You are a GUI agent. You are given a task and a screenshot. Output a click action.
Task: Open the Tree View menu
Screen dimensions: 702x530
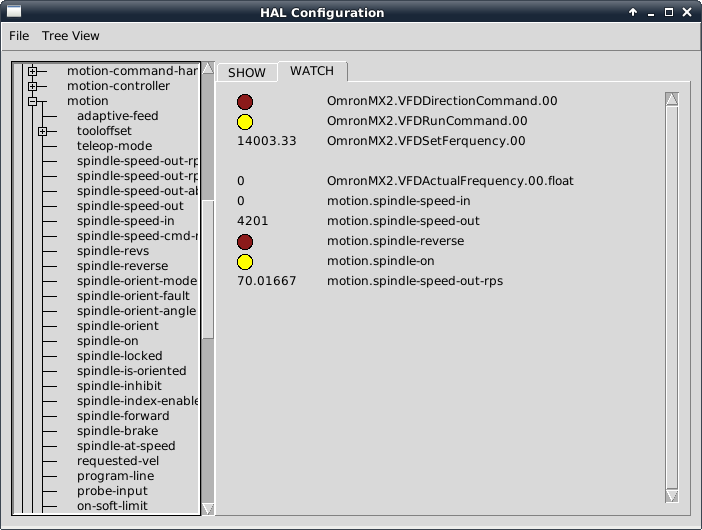[x=71, y=36]
